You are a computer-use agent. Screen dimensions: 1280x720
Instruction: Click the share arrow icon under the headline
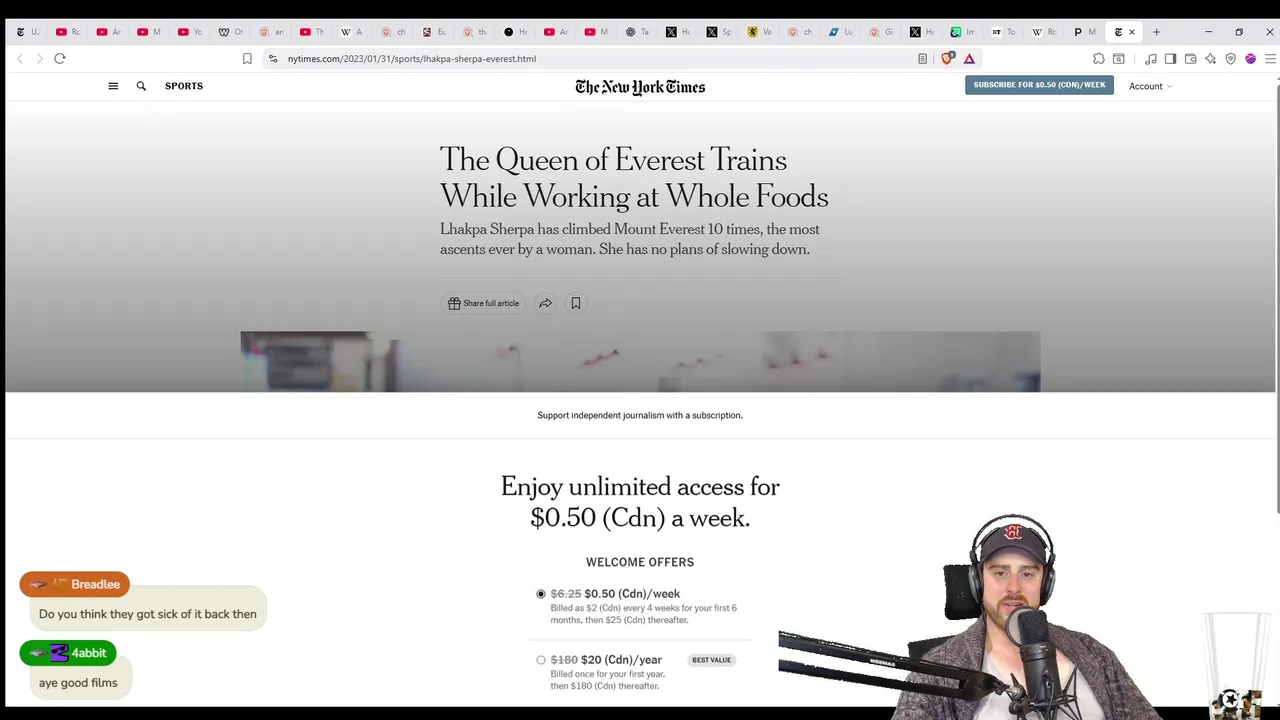(x=545, y=303)
